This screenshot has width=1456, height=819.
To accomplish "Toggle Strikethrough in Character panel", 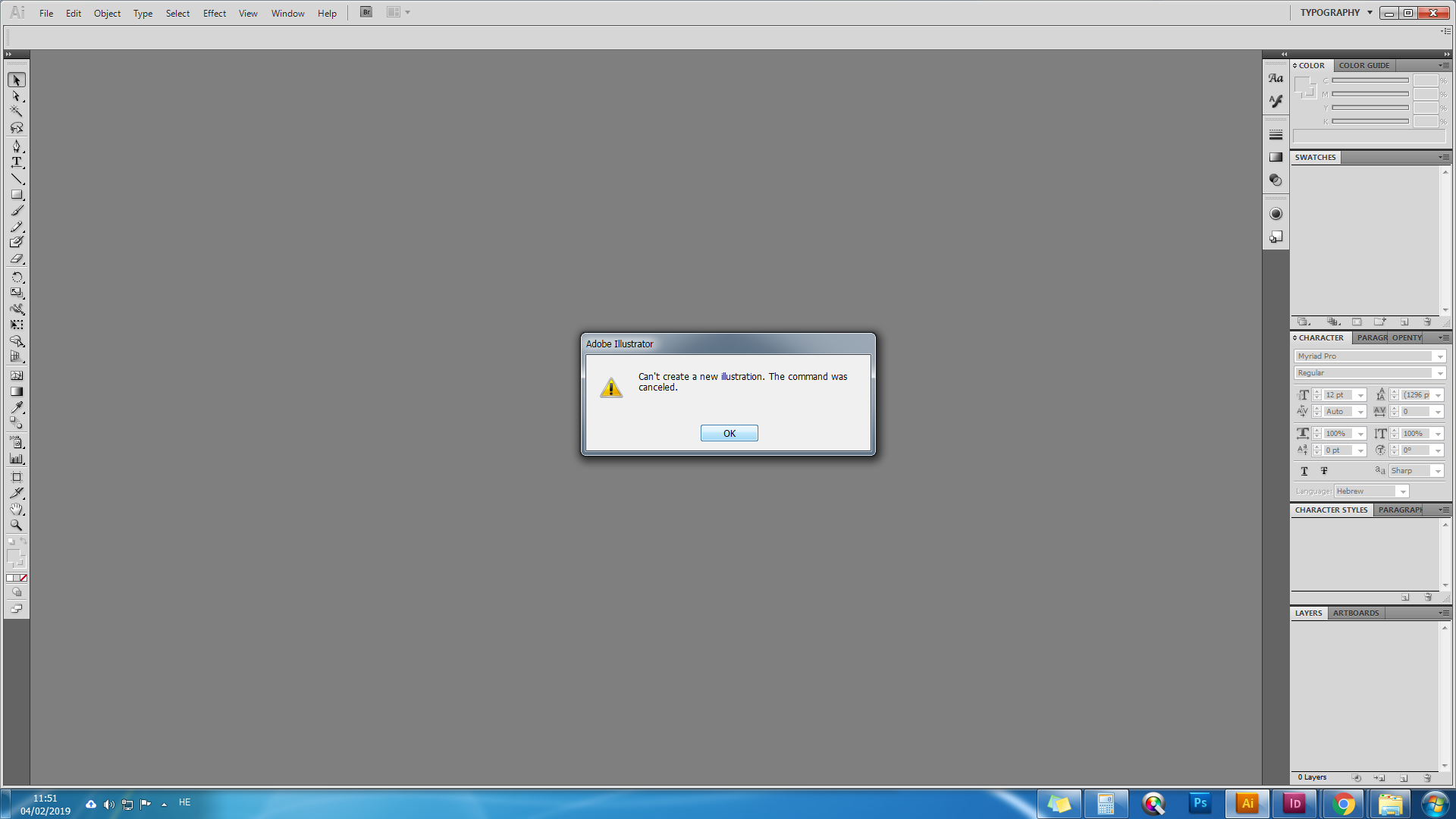I will coord(1324,471).
